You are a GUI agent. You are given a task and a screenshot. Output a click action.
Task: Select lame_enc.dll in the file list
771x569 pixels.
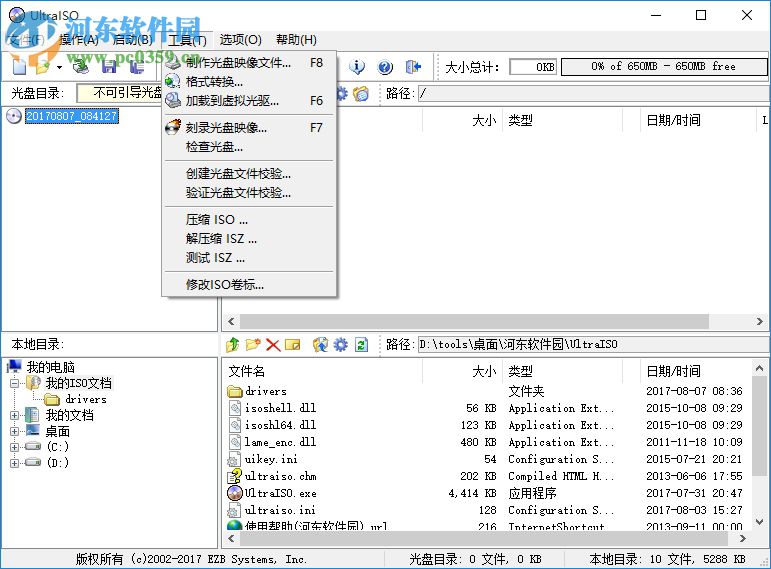tap(280, 442)
